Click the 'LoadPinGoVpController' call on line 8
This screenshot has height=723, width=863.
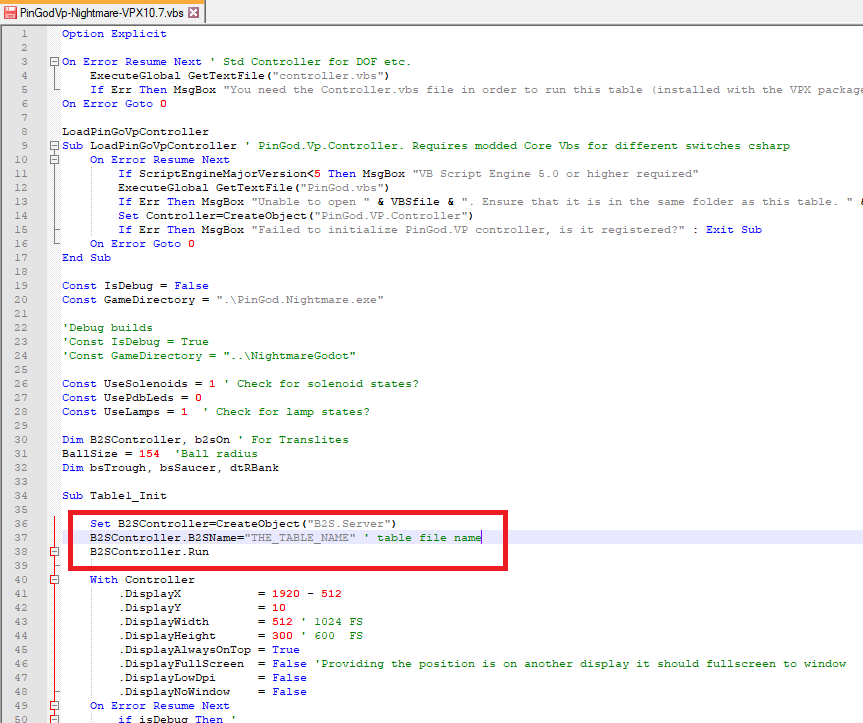(135, 132)
